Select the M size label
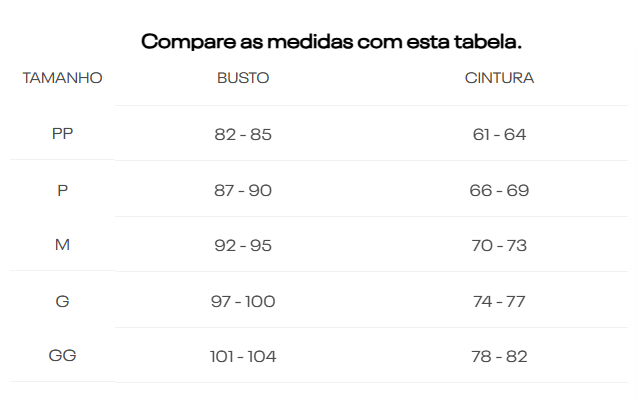 click(x=62, y=245)
